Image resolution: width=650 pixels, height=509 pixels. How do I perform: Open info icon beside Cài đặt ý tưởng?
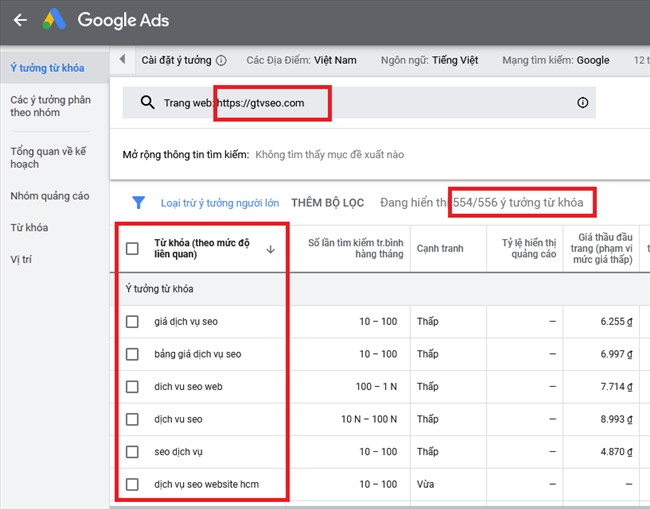pyautogui.click(x=221, y=61)
